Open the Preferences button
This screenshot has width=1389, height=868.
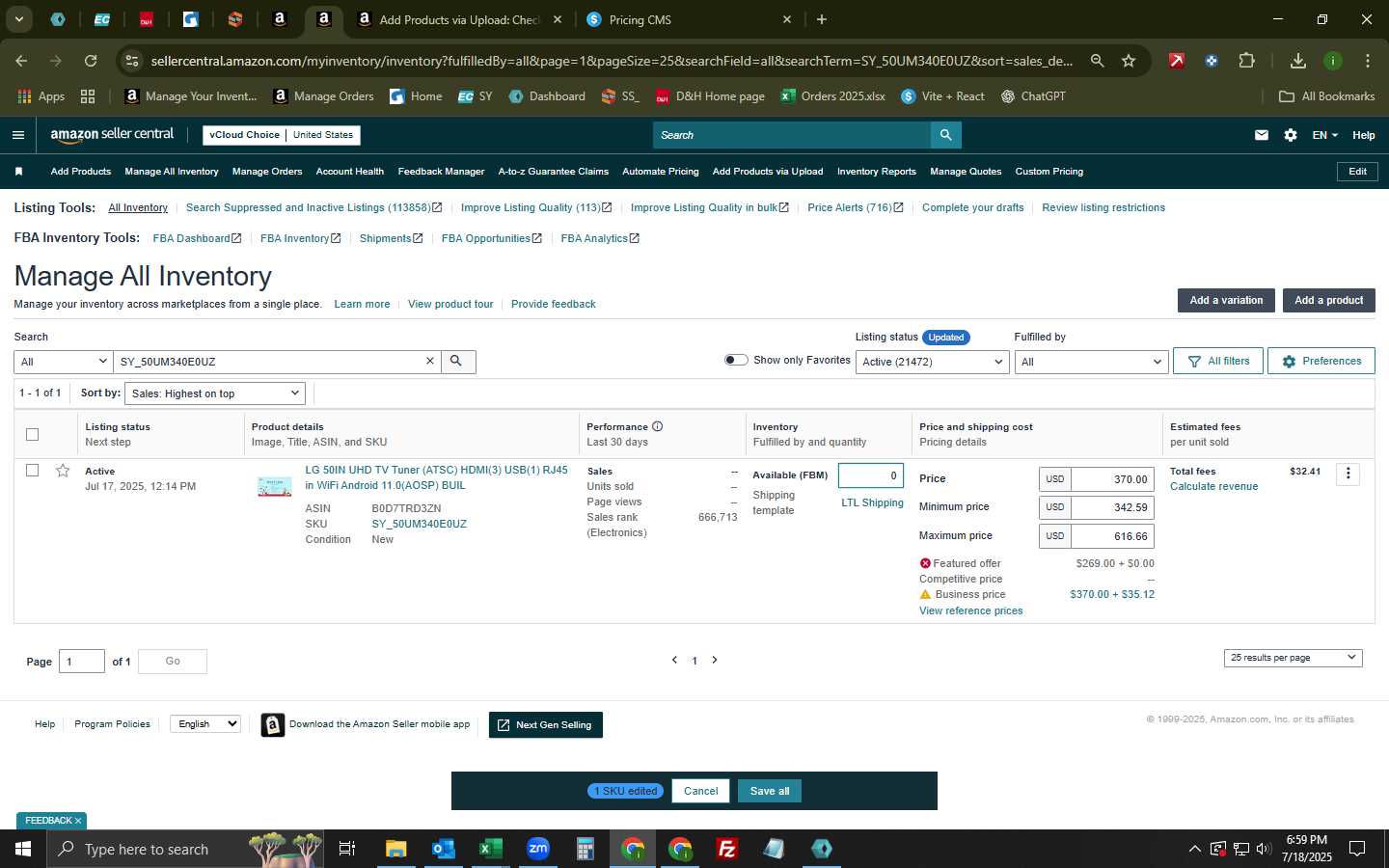coord(1321,361)
